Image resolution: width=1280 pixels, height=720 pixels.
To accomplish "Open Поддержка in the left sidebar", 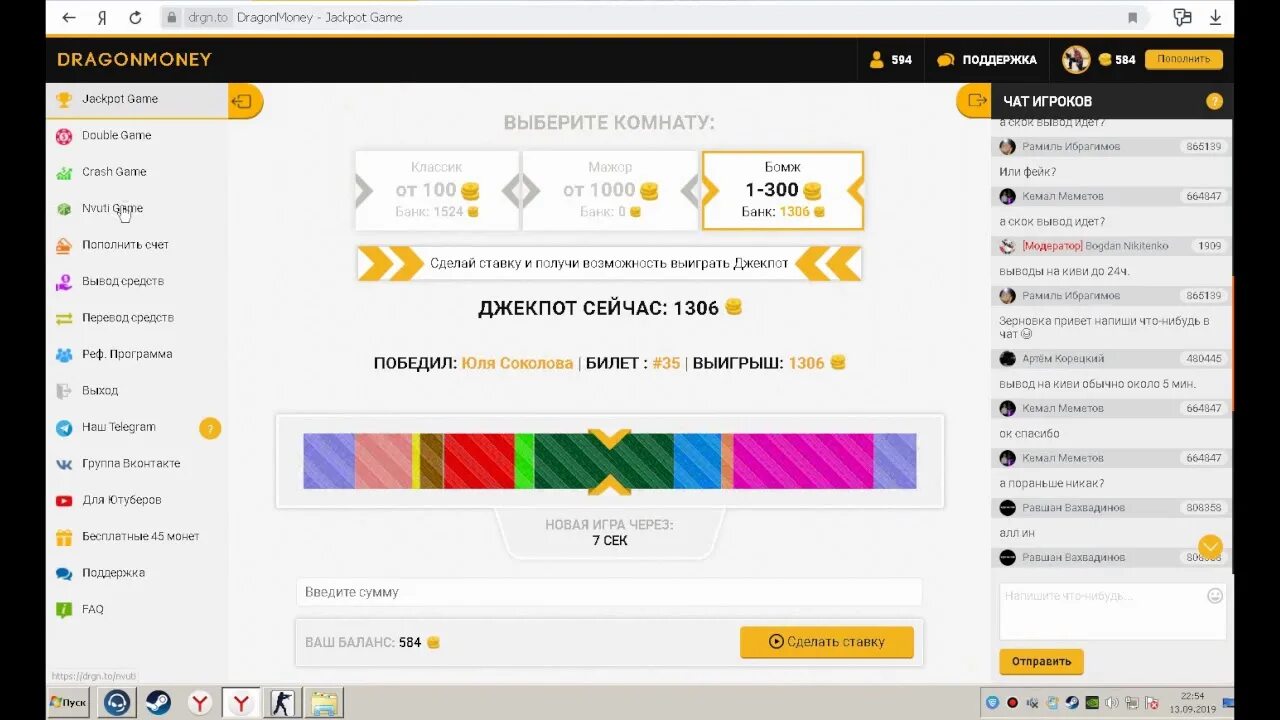I will (113, 573).
